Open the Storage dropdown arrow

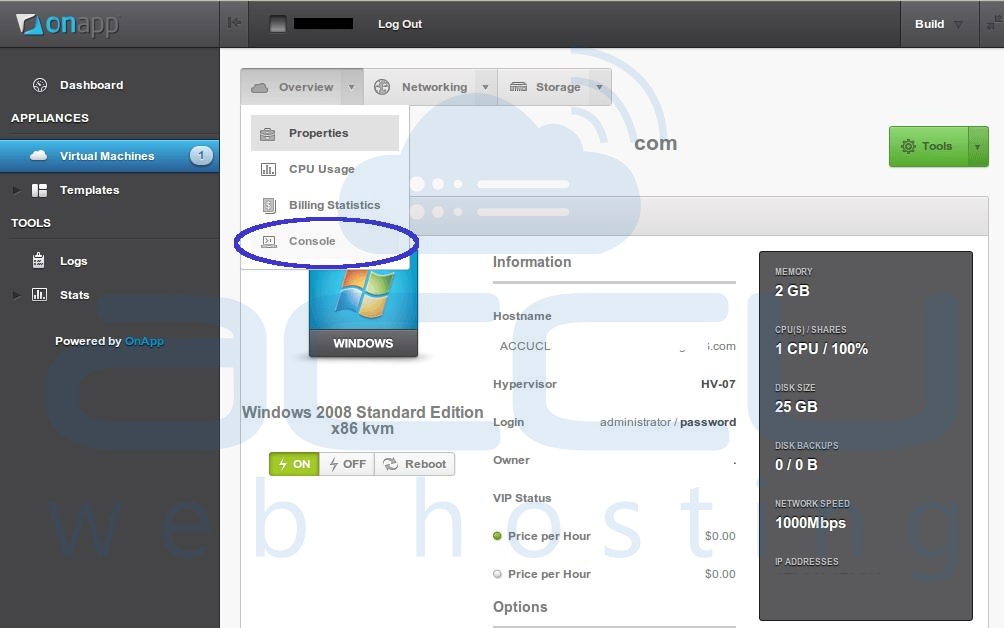click(x=599, y=87)
